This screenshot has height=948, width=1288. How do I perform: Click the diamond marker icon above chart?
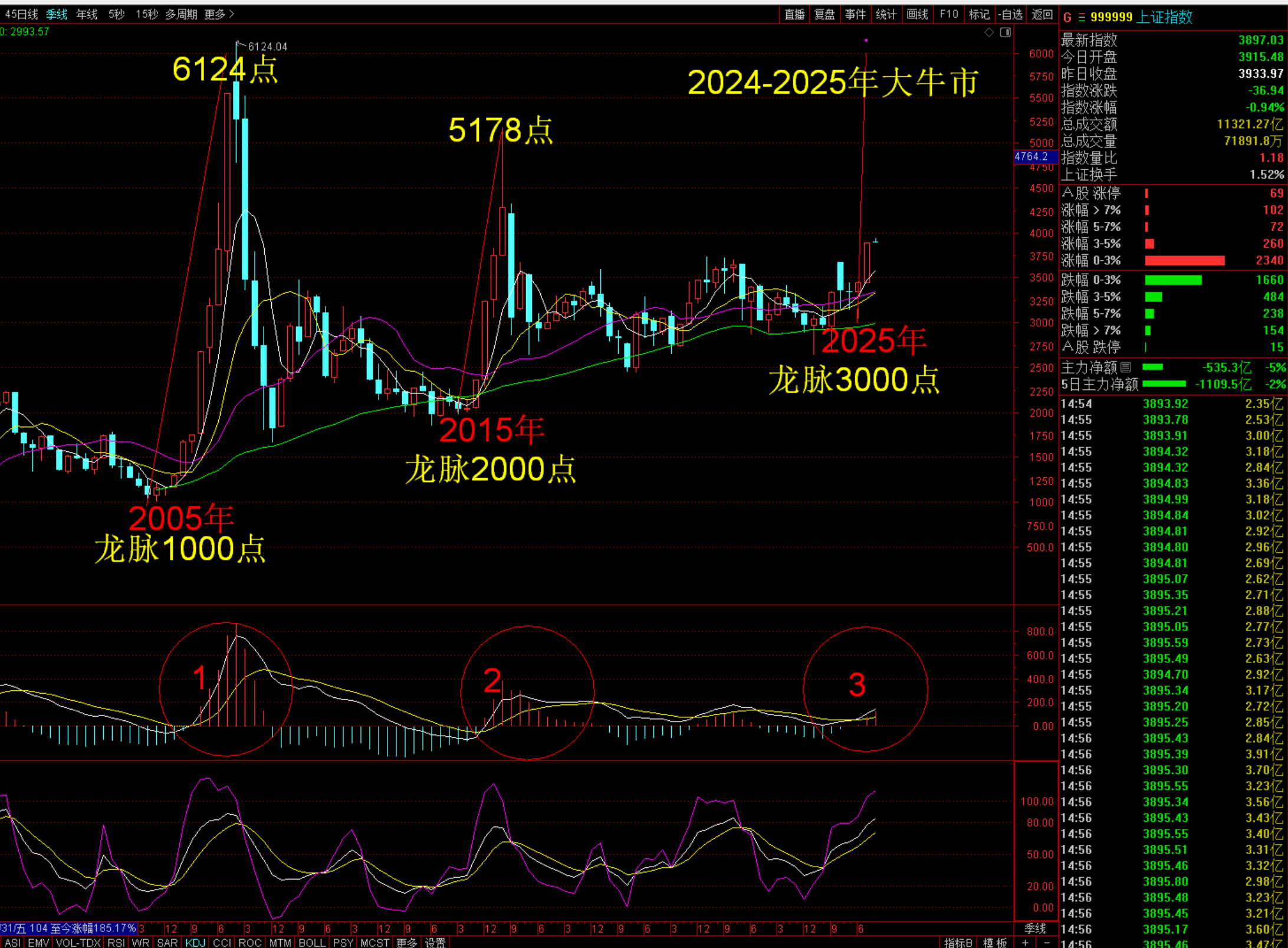[x=989, y=32]
